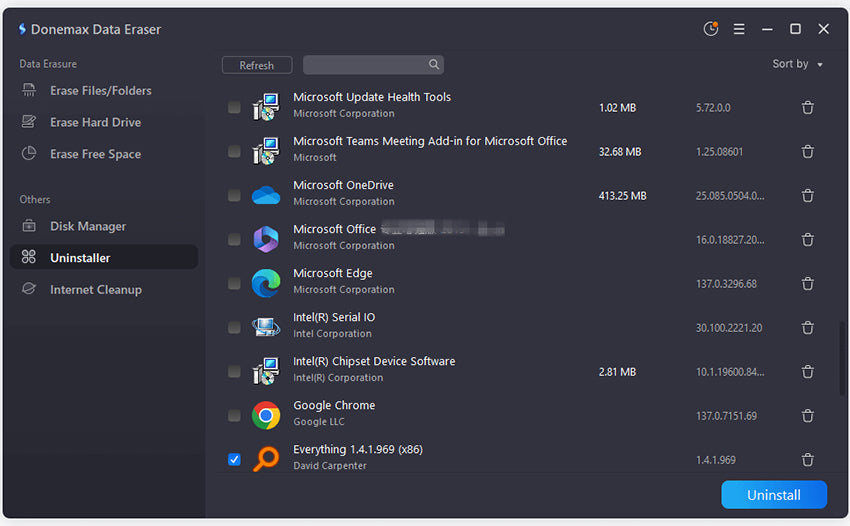Click the Refresh button
The height and width of the screenshot is (526, 850).
pyautogui.click(x=257, y=65)
